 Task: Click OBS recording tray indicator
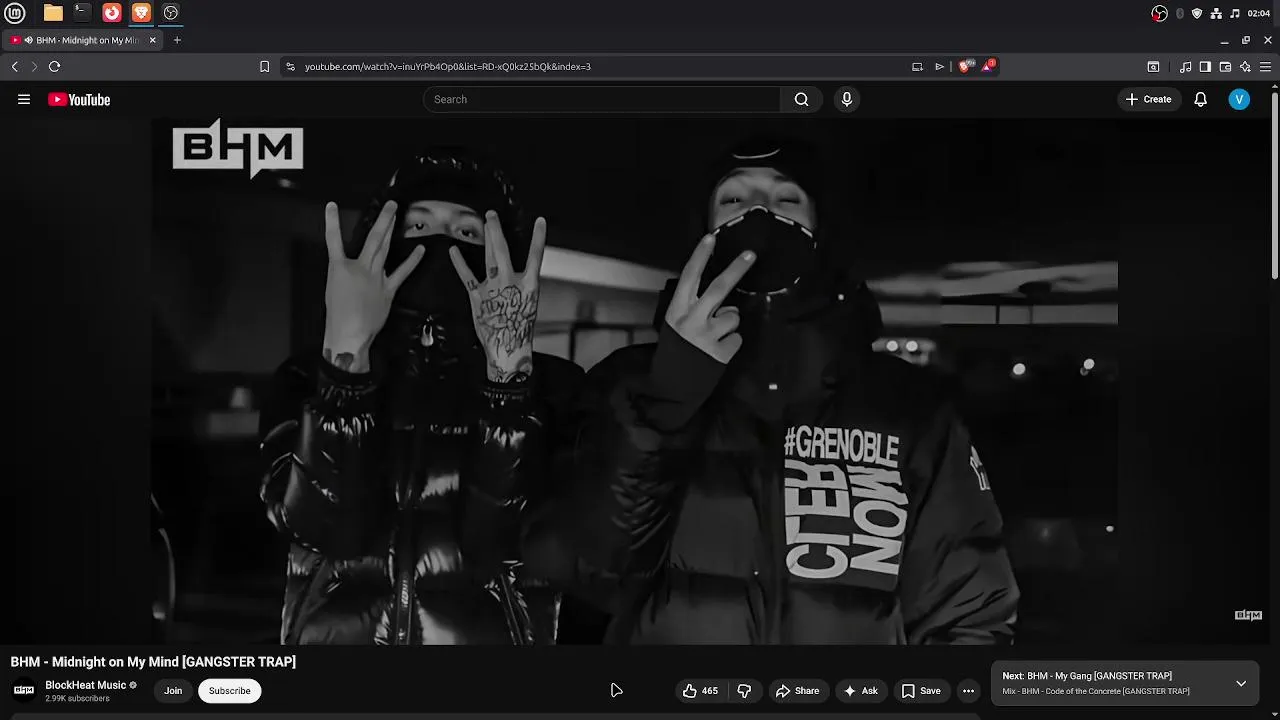click(x=1159, y=13)
